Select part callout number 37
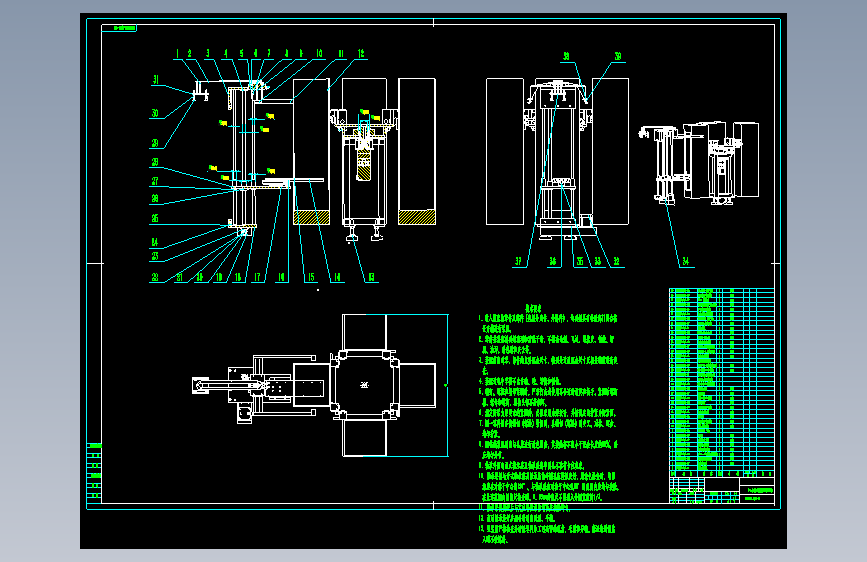 click(518, 262)
